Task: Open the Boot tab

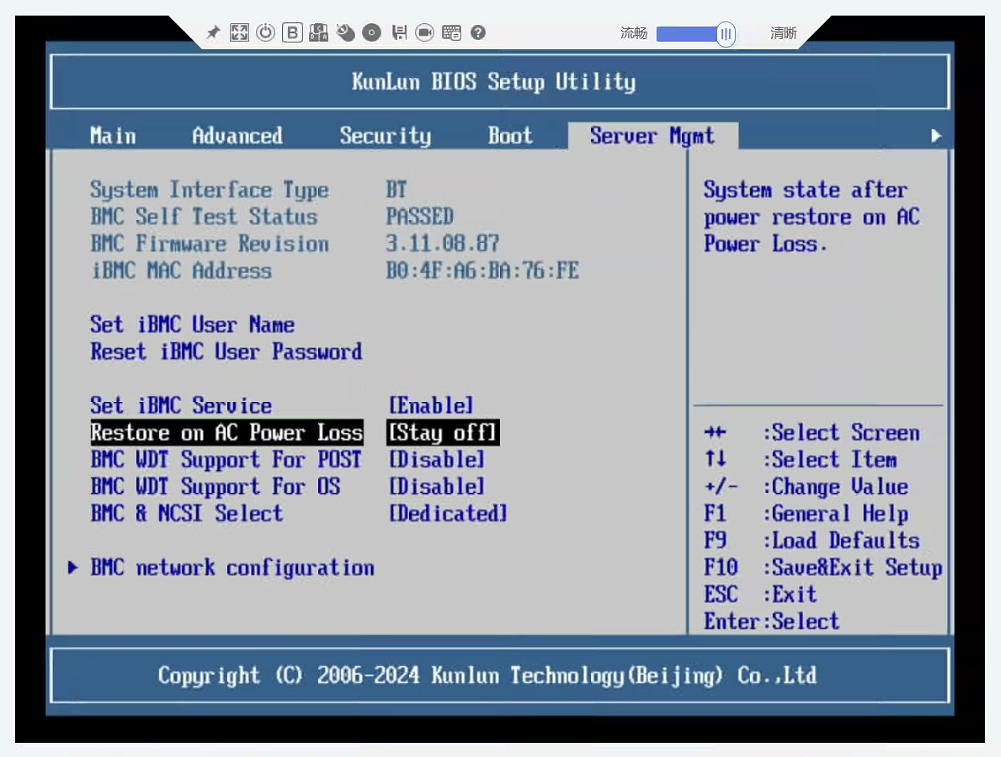Action: (x=510, y=135)
